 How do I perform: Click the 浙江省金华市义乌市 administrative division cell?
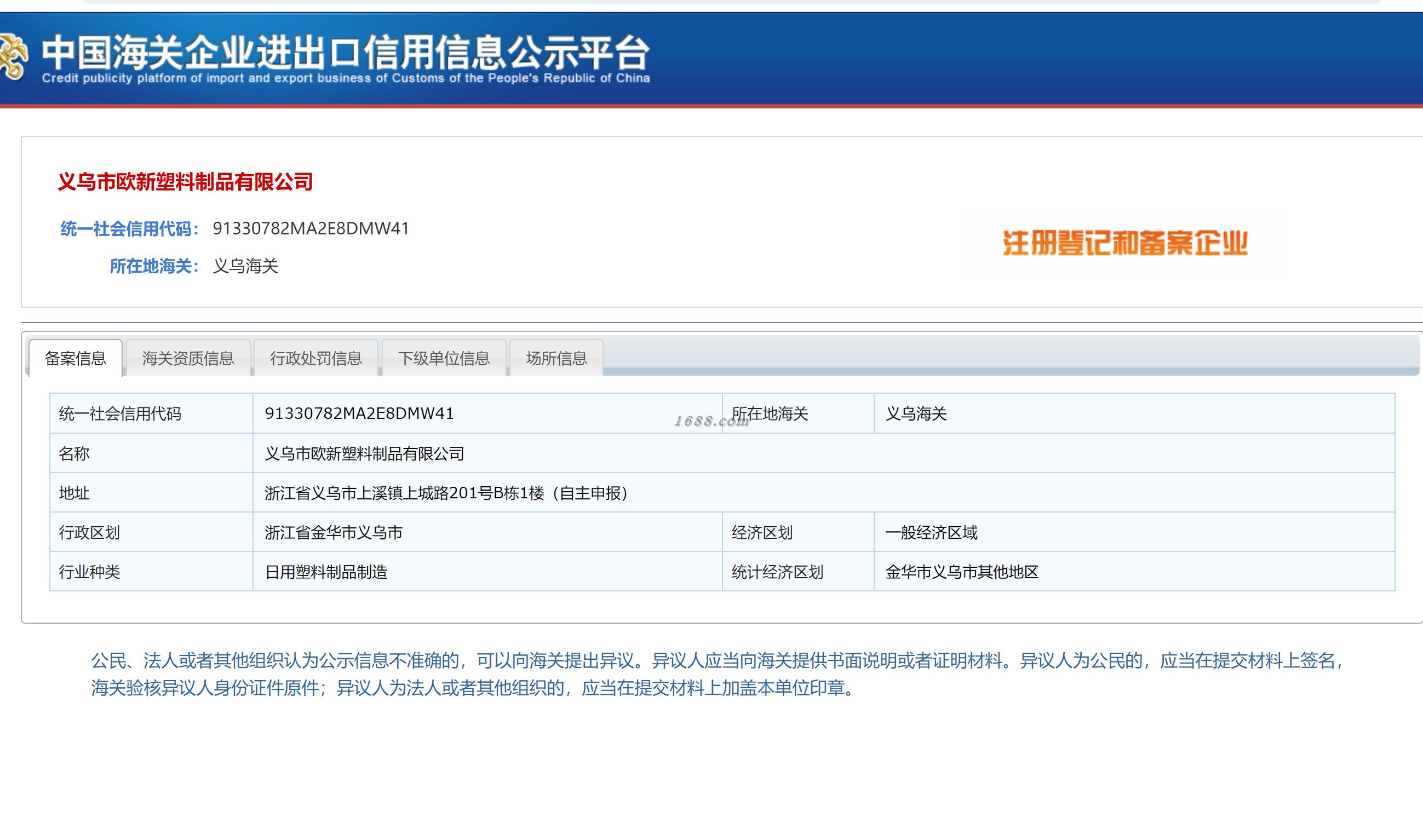coord(334,533)
